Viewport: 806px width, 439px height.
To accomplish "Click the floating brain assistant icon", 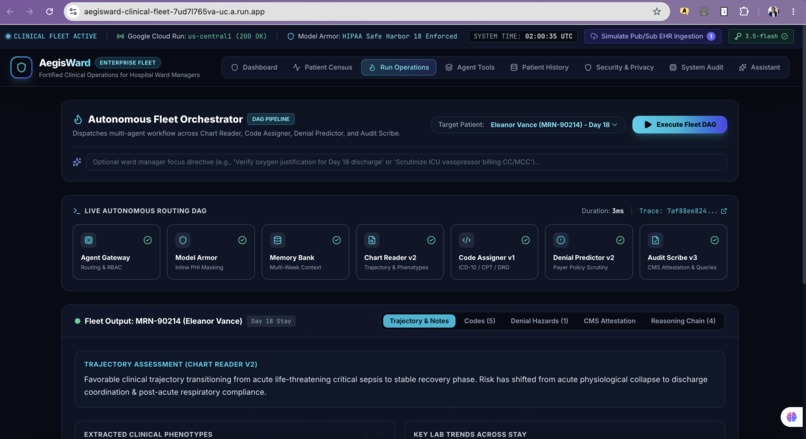I will click(x=792, y=416).
